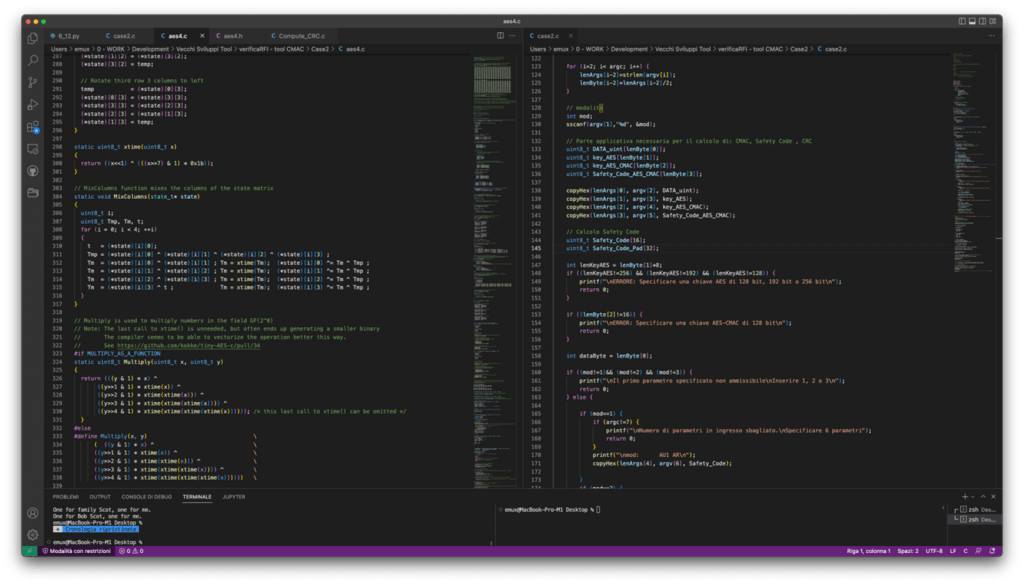Click 'aes4.c' breadcrumb in left editor
Viewport: 1024px width, 585px height.
tap(355, 49)
